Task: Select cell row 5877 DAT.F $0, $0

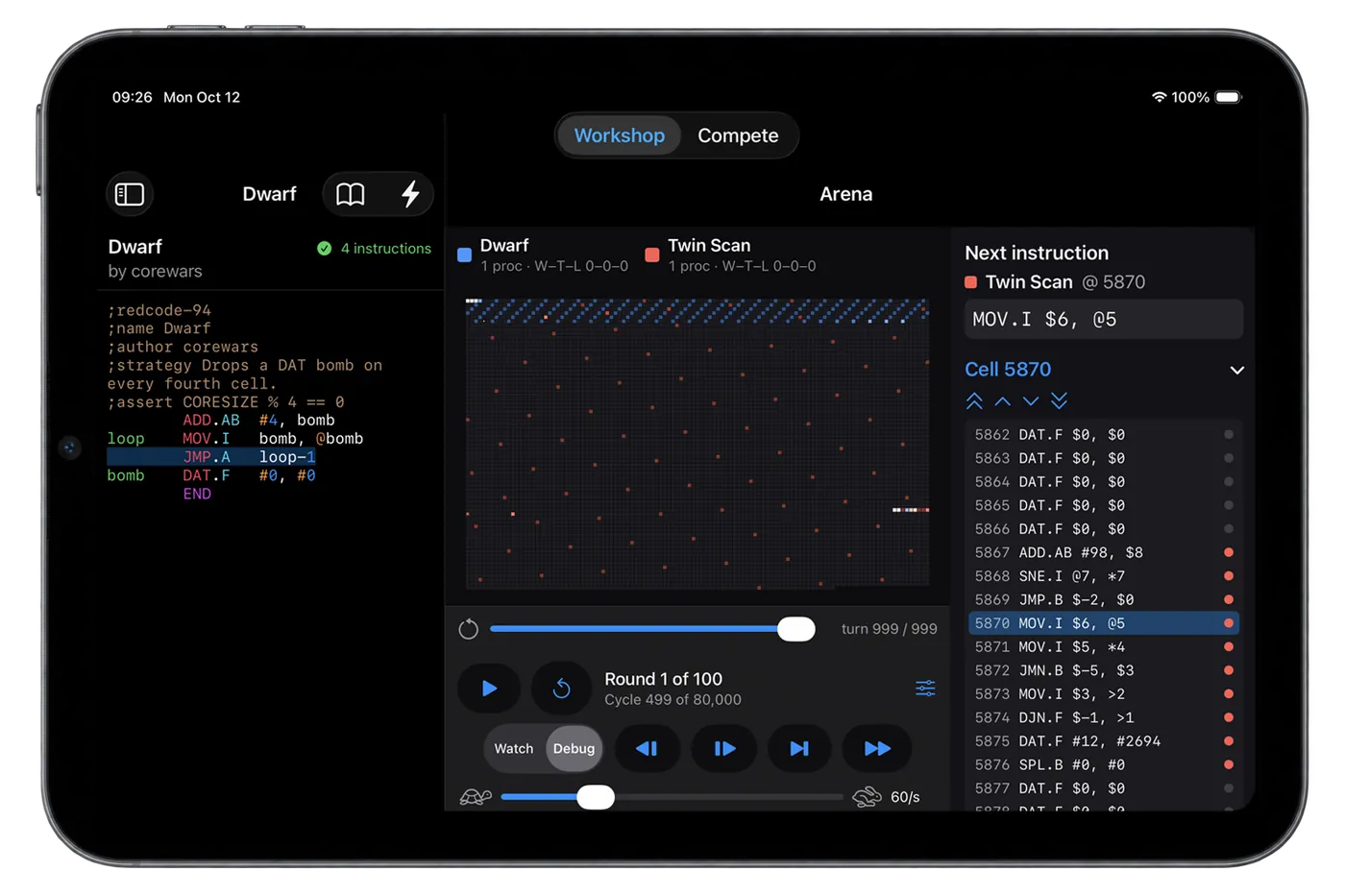Action: click(1104, 788)
